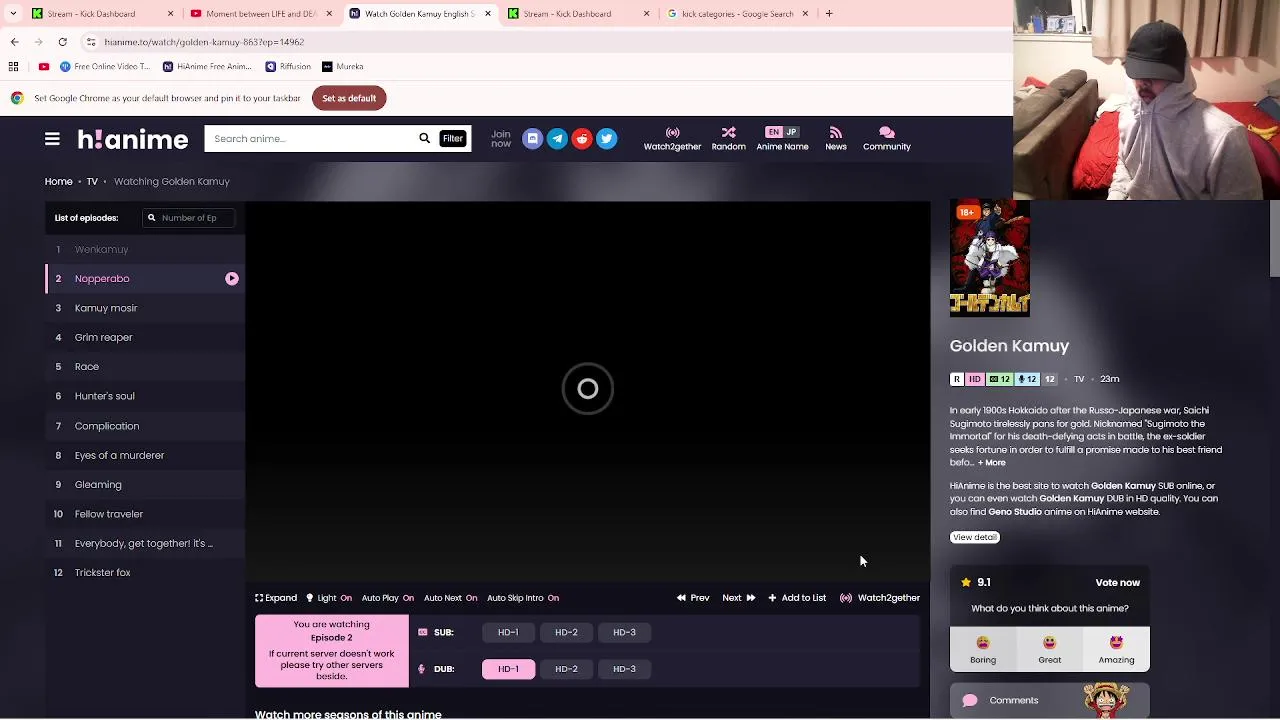Click the play indicator on Nopperabo
This screenshot has height=720, width=1280.
click(x=232, y=279)
